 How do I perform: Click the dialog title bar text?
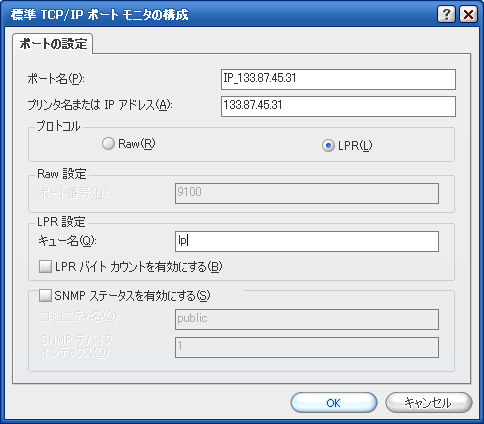click(x=99, y=15)
